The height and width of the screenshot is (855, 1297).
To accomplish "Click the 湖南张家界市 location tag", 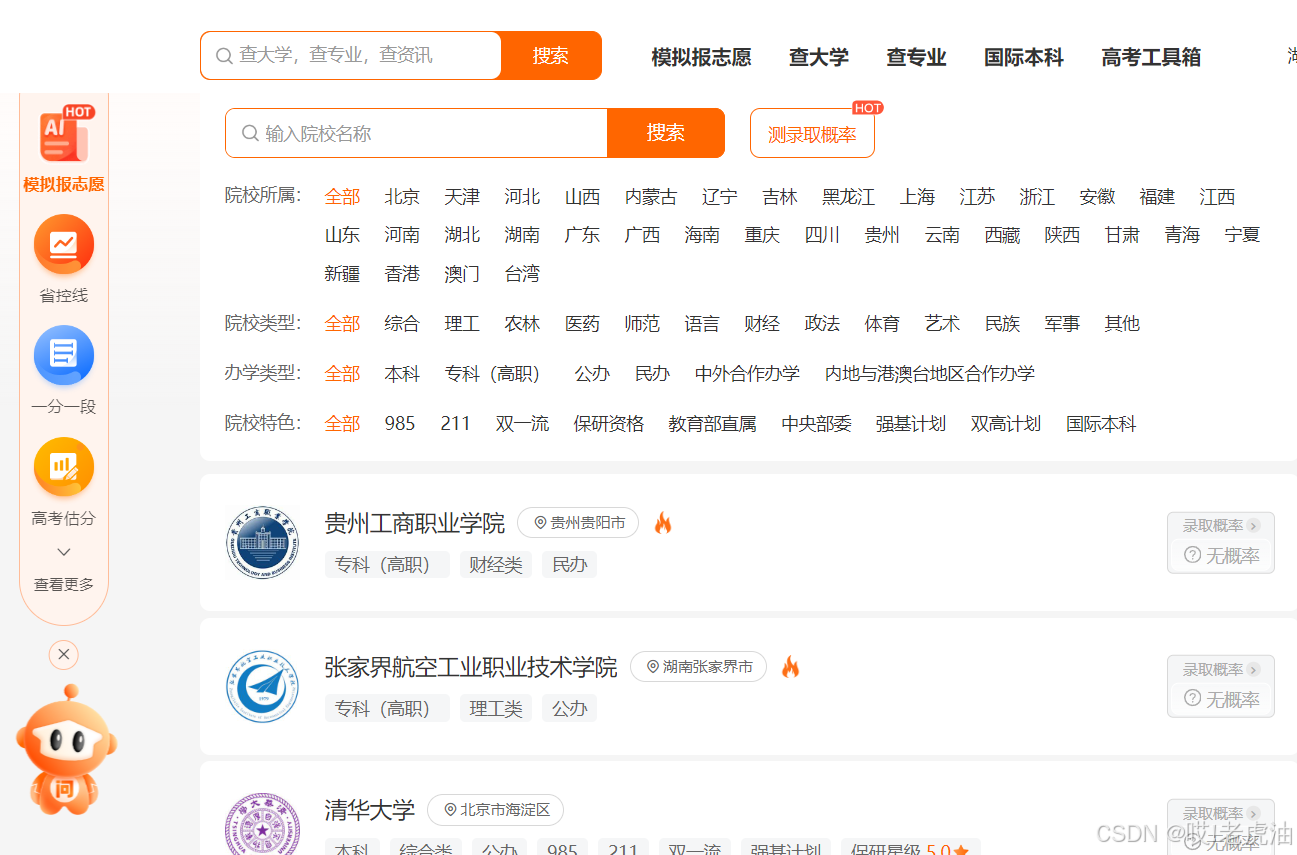I will (698, 667).
